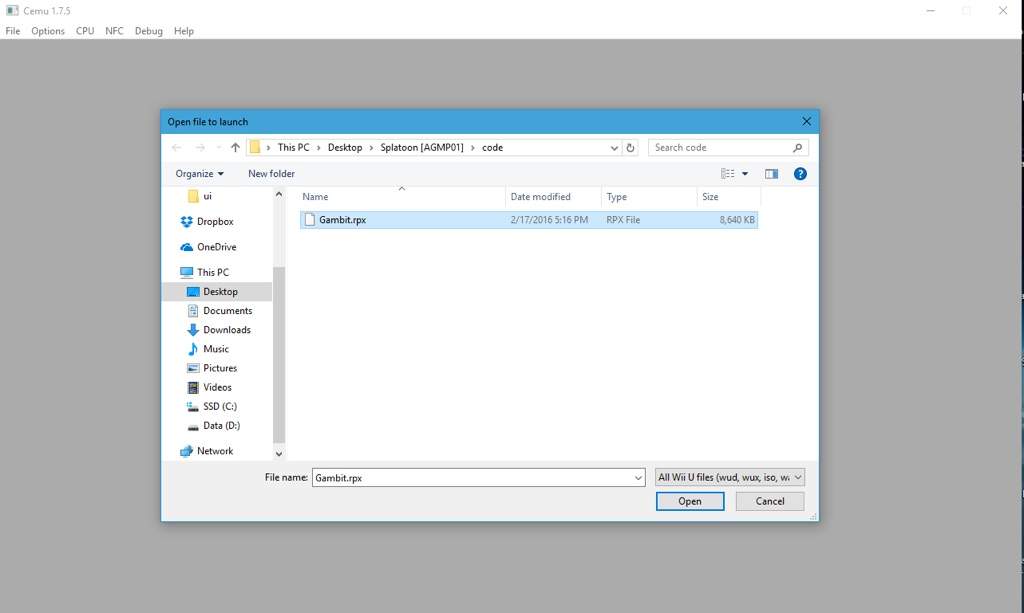
Task: Click the 8,640 KB size cell
Action: (737, 220)
